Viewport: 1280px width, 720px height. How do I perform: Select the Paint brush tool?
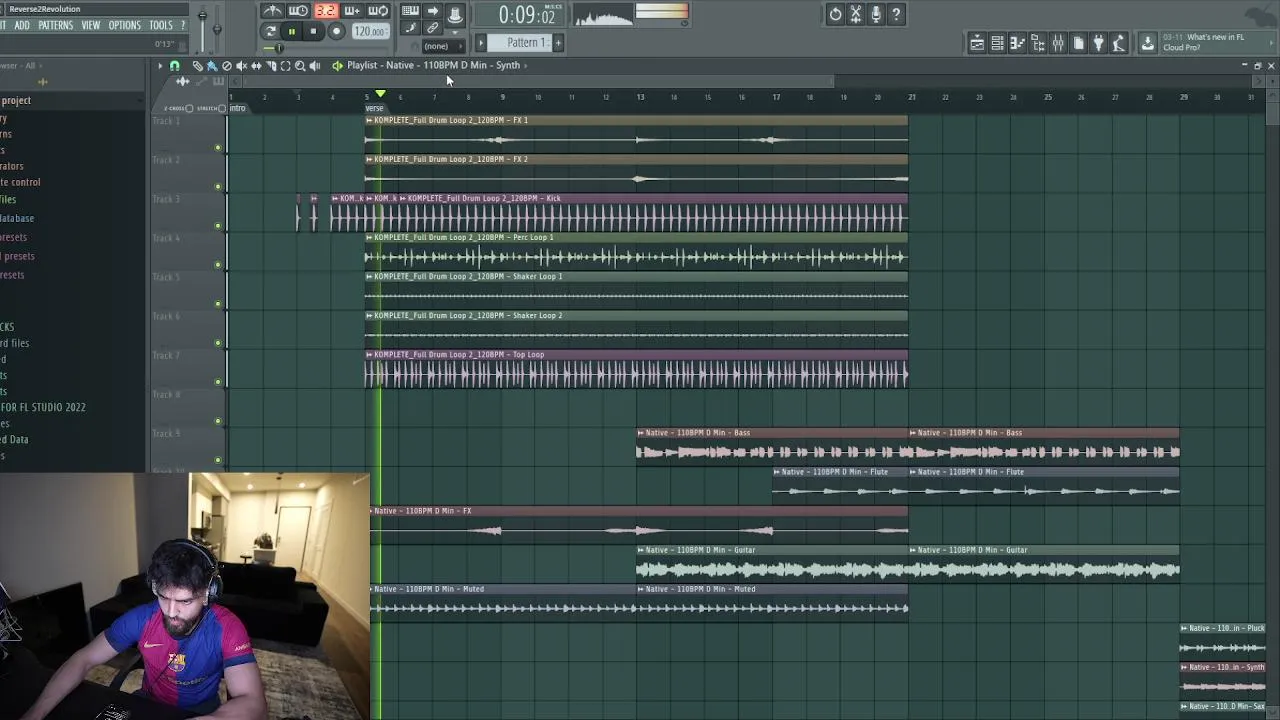pyautogui.click(x=212, y=65)
